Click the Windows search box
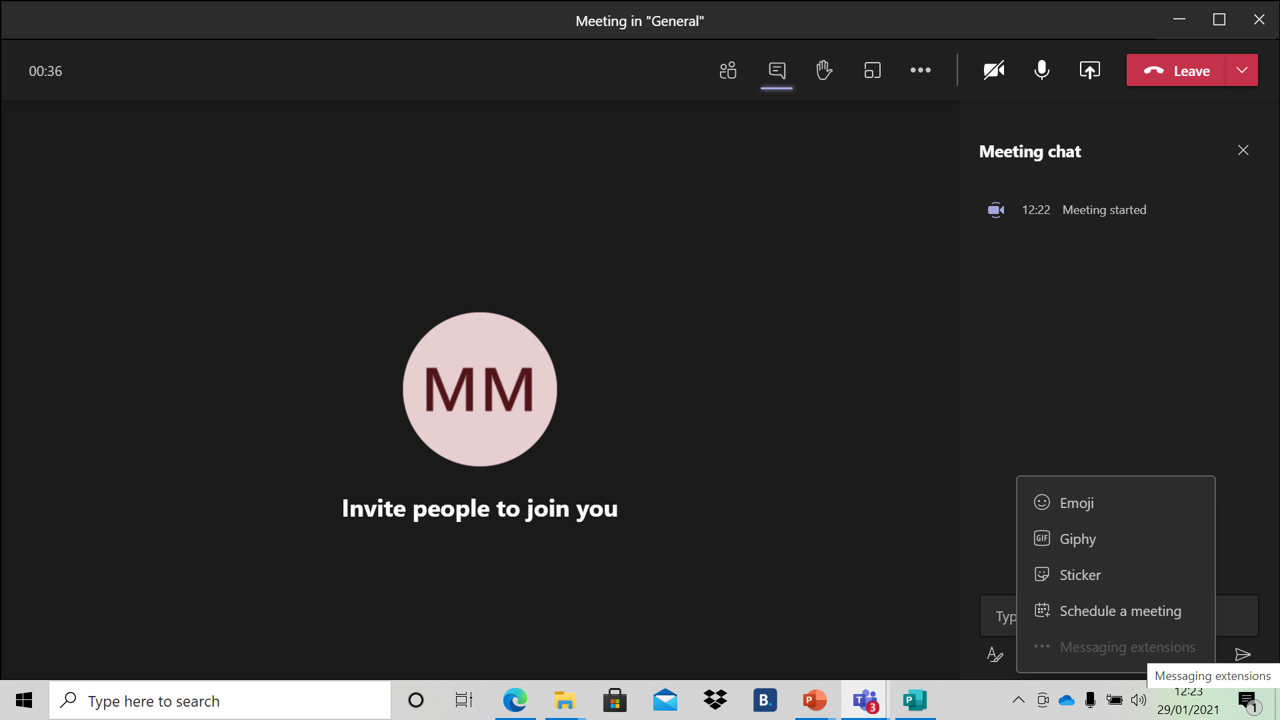This screenshot has width=1280, height=720. point(220,700)
